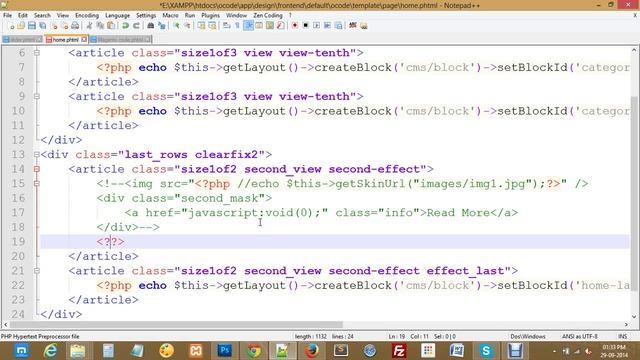The width and height of the screenshot is (640, 360).
Task: Stop macro recording with square icon
Action: (x=305, y=26)
